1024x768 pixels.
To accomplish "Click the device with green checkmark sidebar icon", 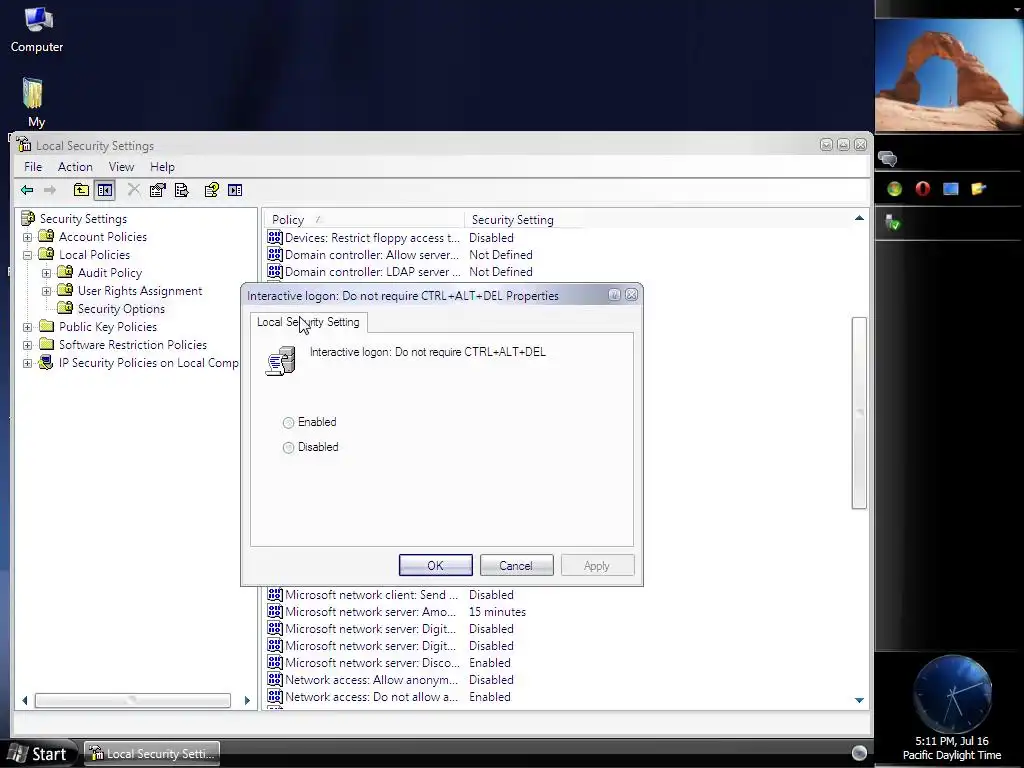I will [x=892, y=223].
